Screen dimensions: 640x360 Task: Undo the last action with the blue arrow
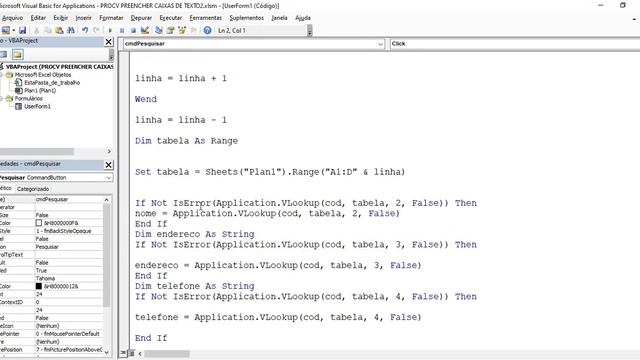click(x=85, y=30)
